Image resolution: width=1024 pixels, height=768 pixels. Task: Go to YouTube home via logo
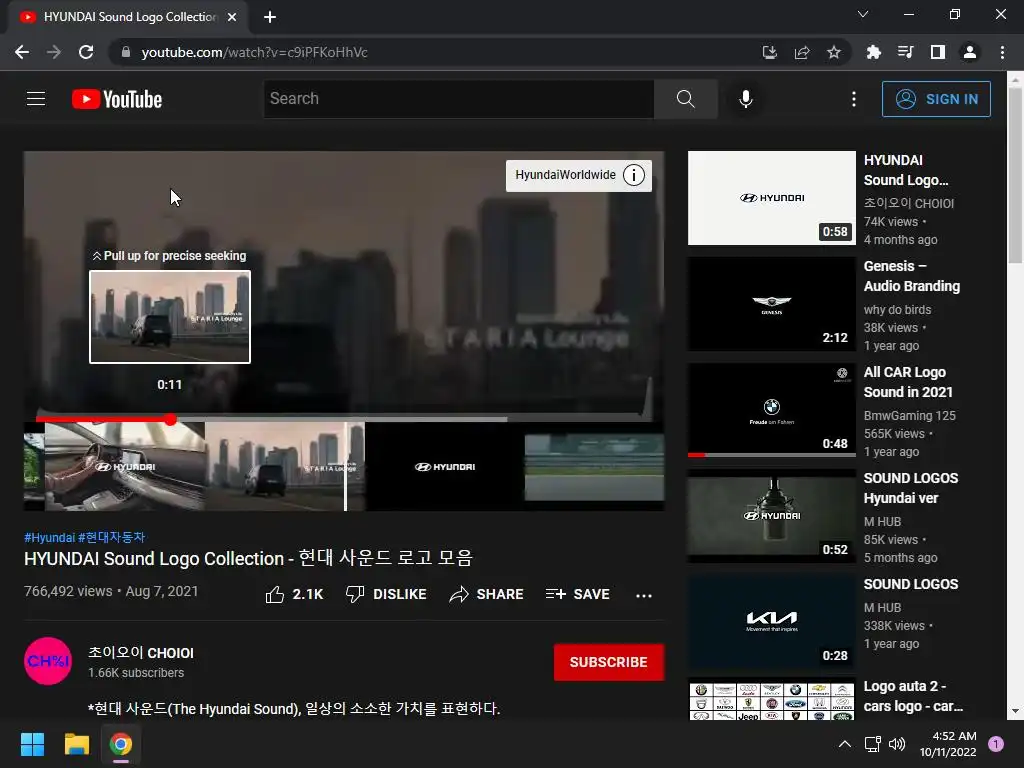coord(117,99)
